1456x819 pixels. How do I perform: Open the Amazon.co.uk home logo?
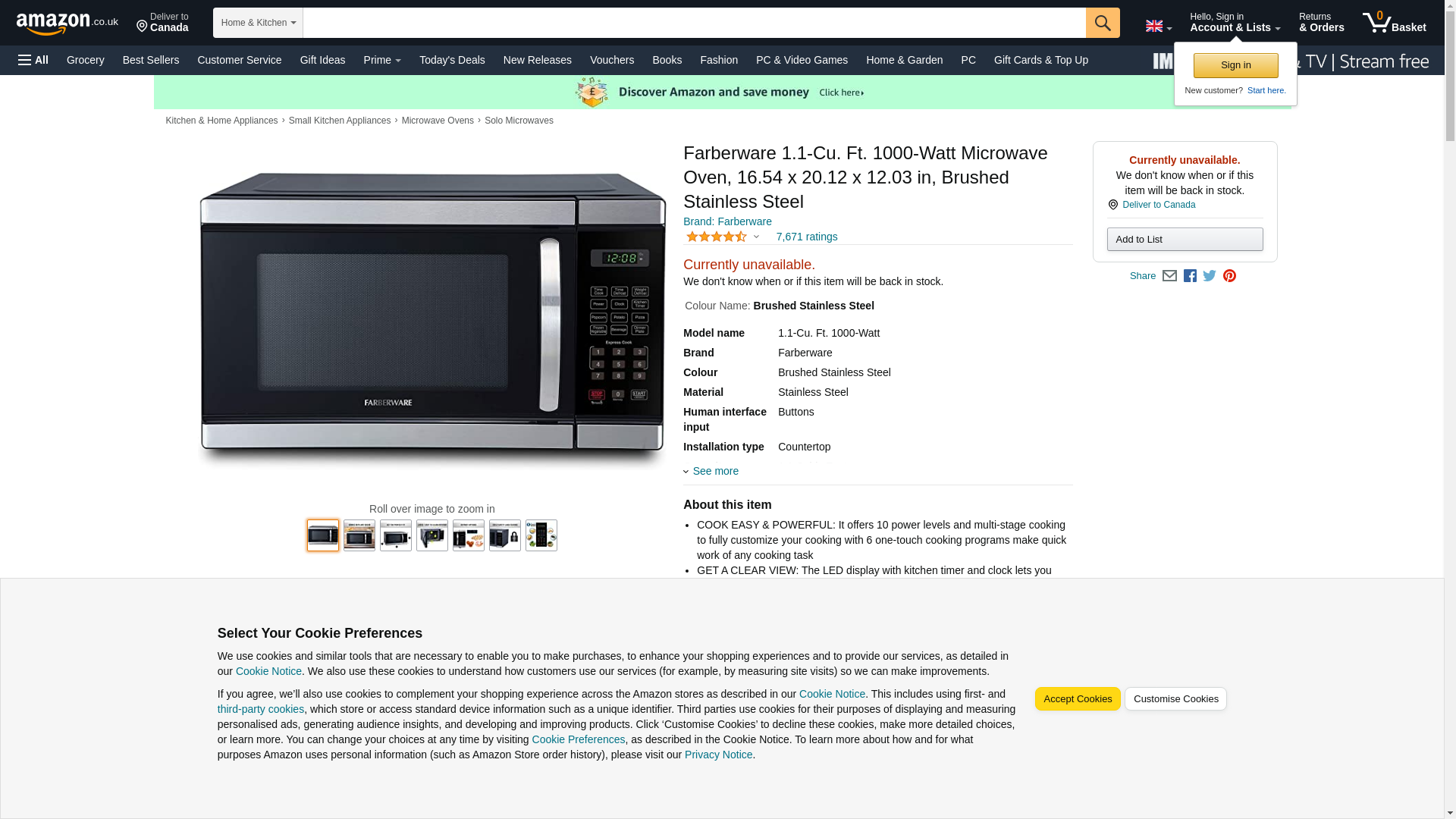[x=67, y=24]
